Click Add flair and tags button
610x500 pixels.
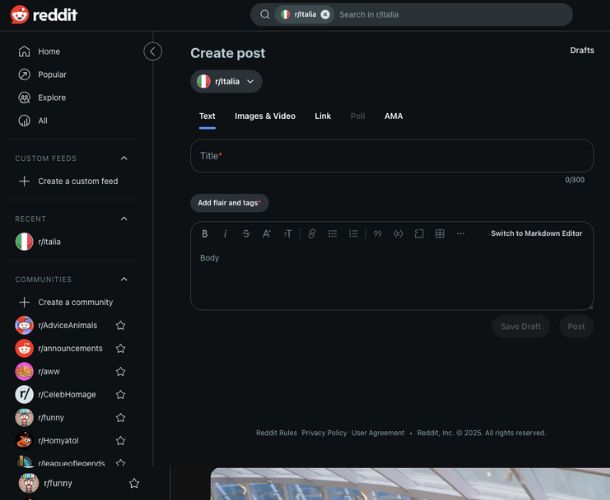coord(229,203)
